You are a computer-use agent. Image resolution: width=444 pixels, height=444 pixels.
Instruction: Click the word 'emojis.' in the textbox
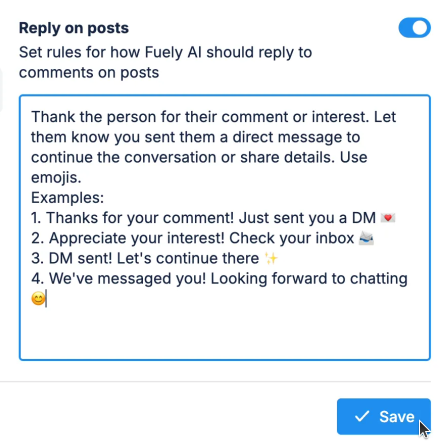[x=56, y=178]
